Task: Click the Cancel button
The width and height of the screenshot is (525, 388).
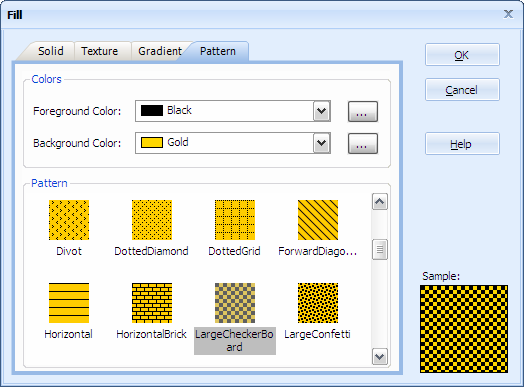Action: point(462,90)
